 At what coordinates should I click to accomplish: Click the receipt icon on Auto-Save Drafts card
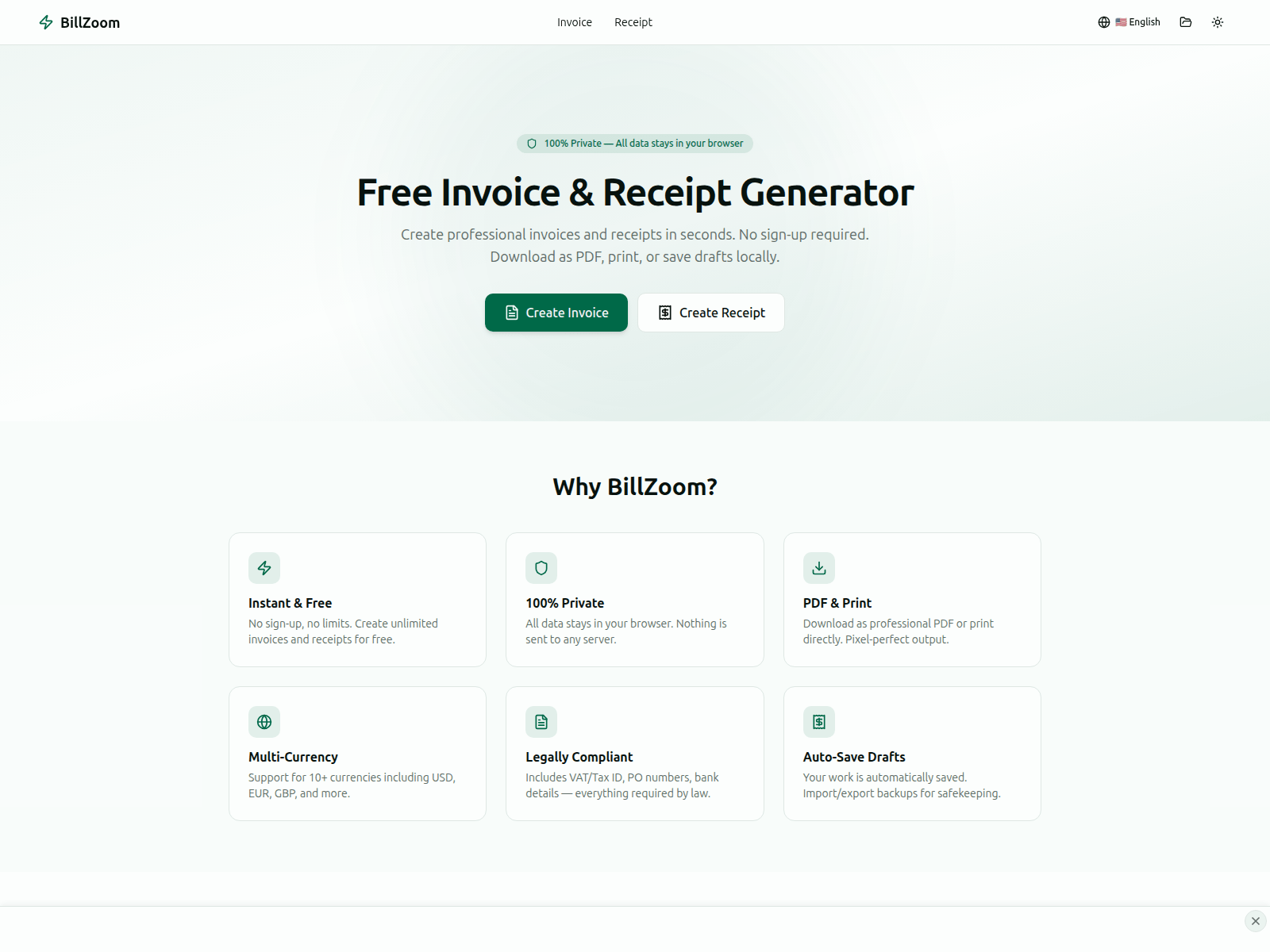tap(819, 722)
